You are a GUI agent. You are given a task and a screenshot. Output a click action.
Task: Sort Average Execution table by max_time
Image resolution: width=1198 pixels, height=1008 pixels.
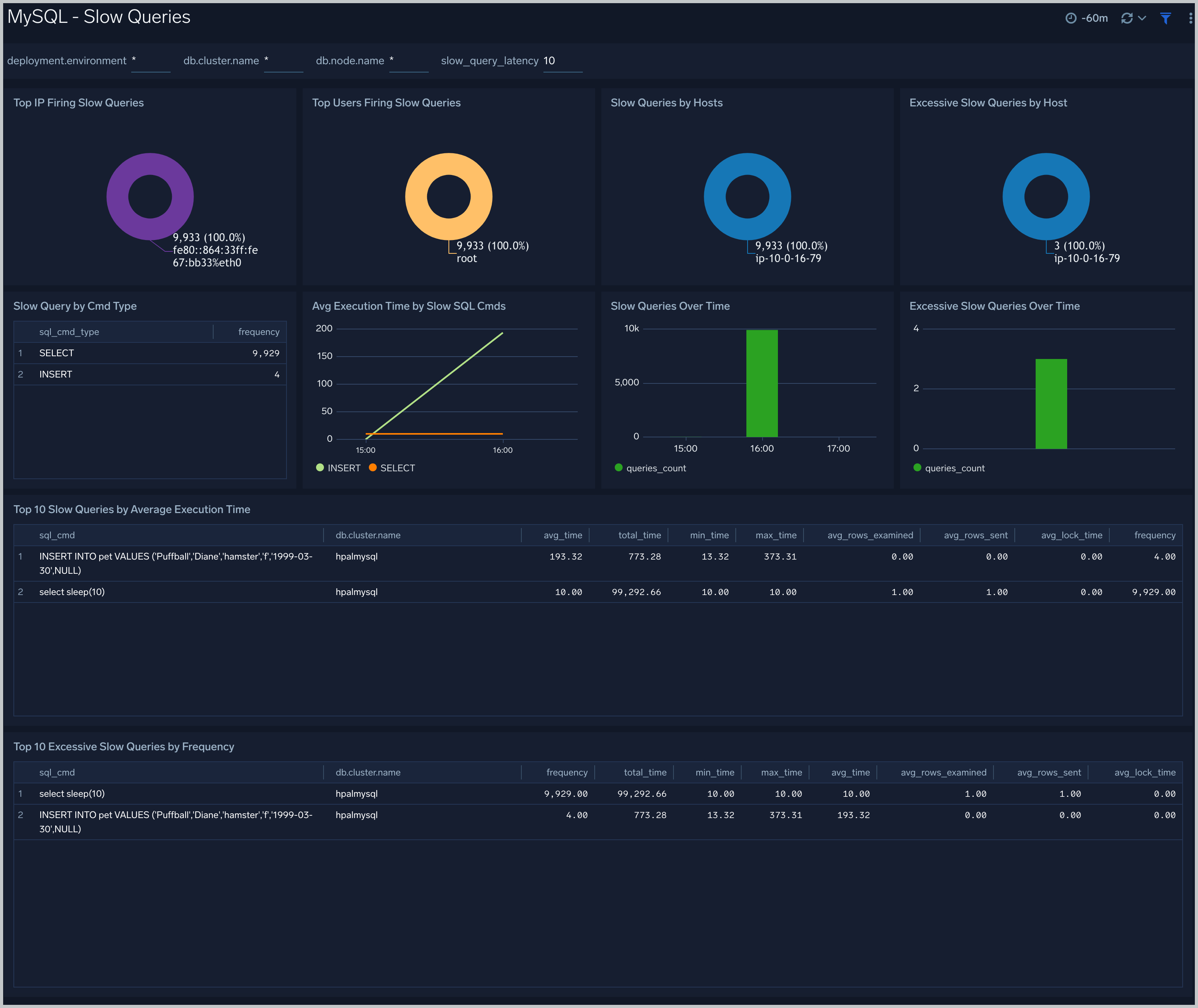[776, 536]
